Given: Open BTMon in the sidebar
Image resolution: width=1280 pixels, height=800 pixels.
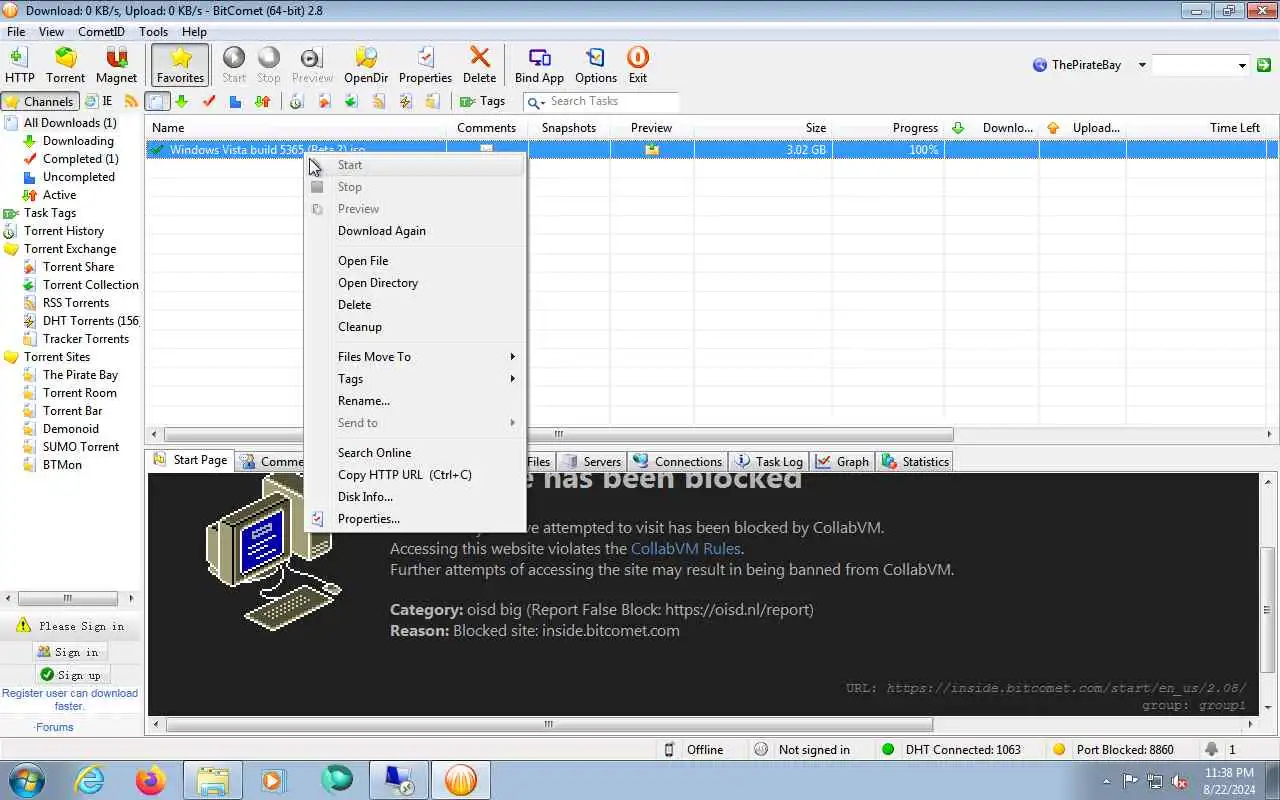Looking at the screenshot, I should click(x=62, y=465).
